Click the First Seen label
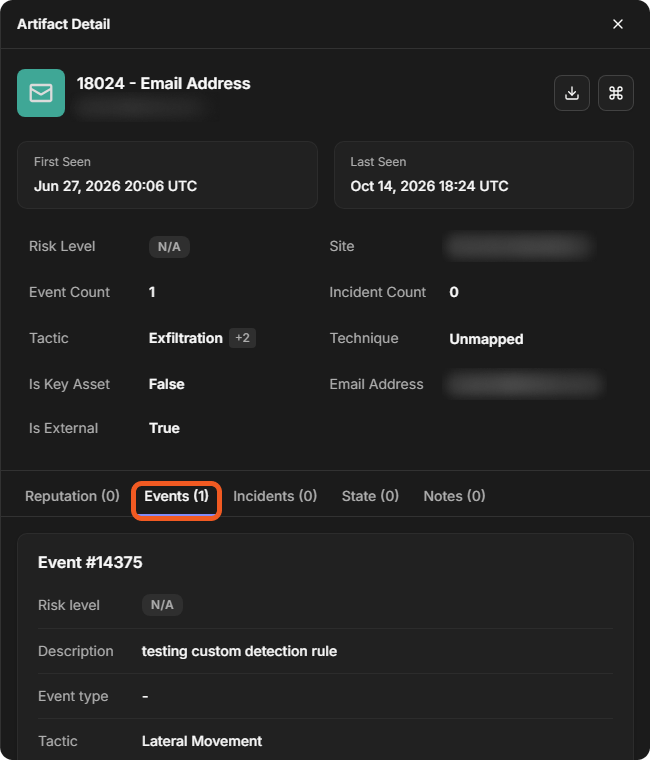 (x=62, y=162)
